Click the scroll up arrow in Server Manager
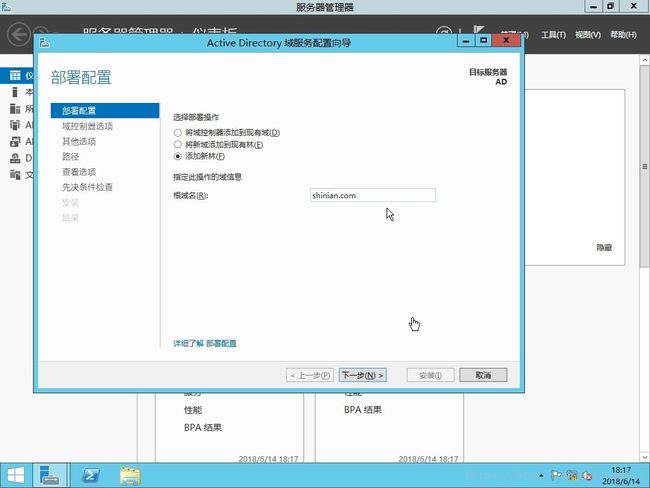This screenshot has height=488, width=650. 645,60
